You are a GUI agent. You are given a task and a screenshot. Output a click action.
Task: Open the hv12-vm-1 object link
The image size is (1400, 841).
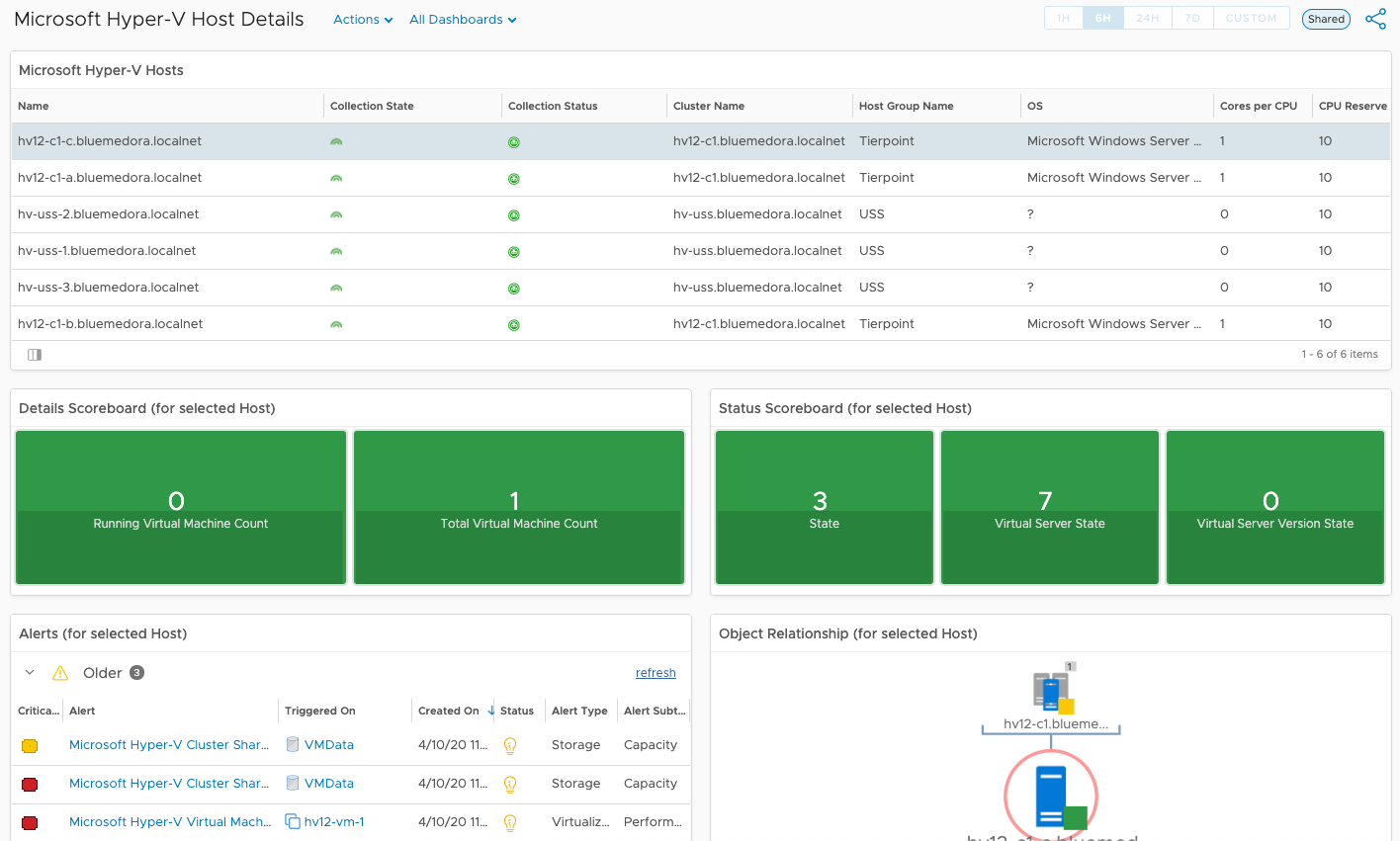click(x=334, y=822)
